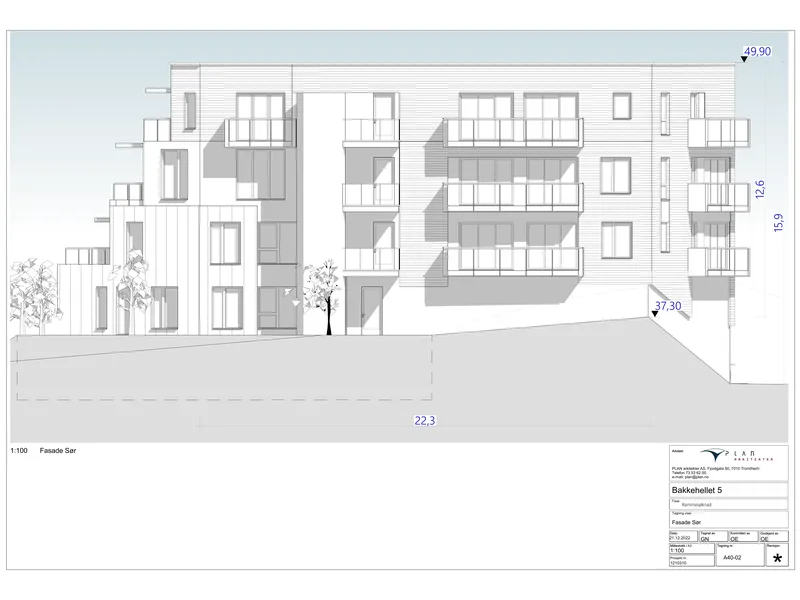Click Fasade Sør in the title block
800x600 pixels.
click(686, 522)
